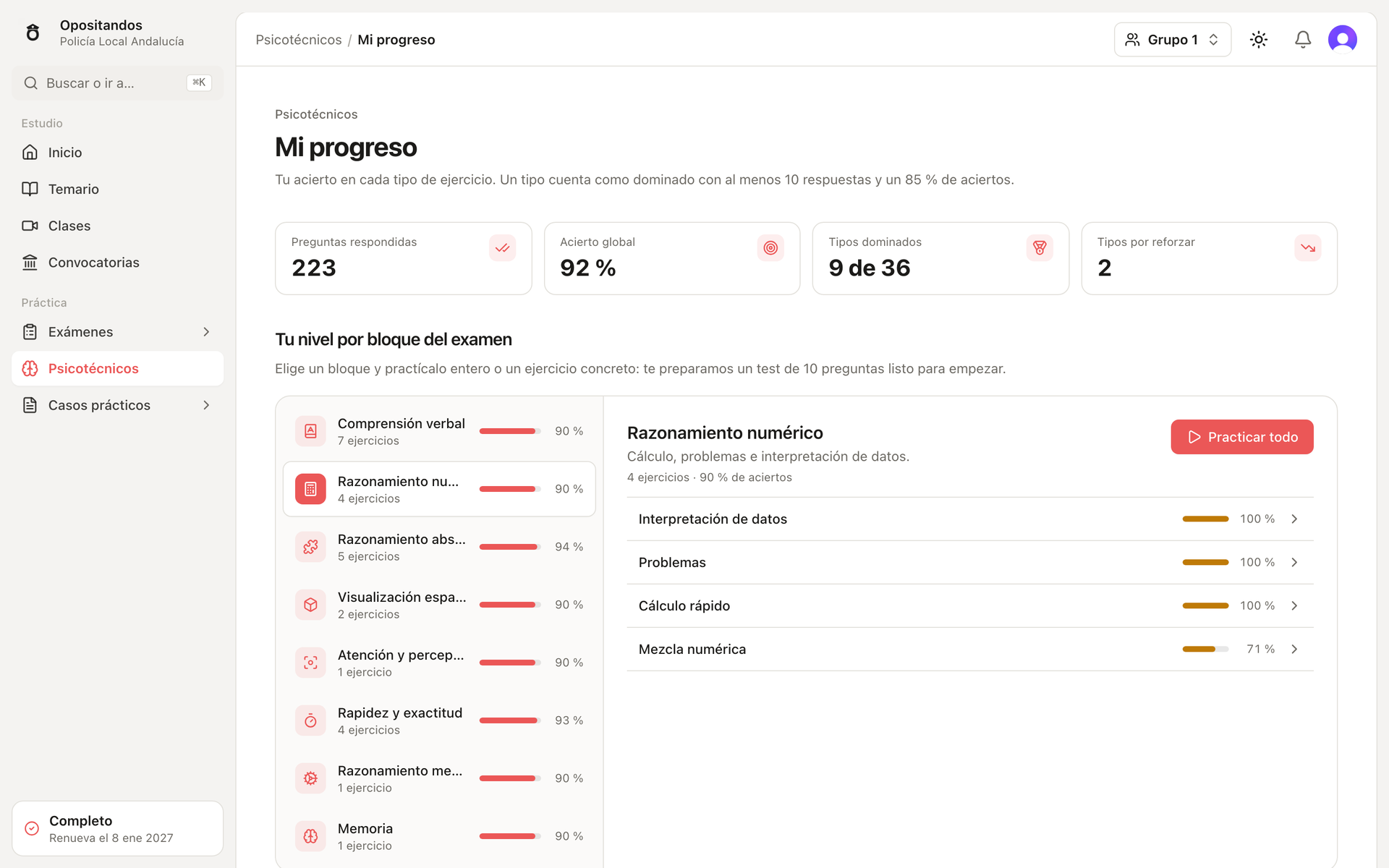Click the Visualización espacial cube icon

coord(310,605)
